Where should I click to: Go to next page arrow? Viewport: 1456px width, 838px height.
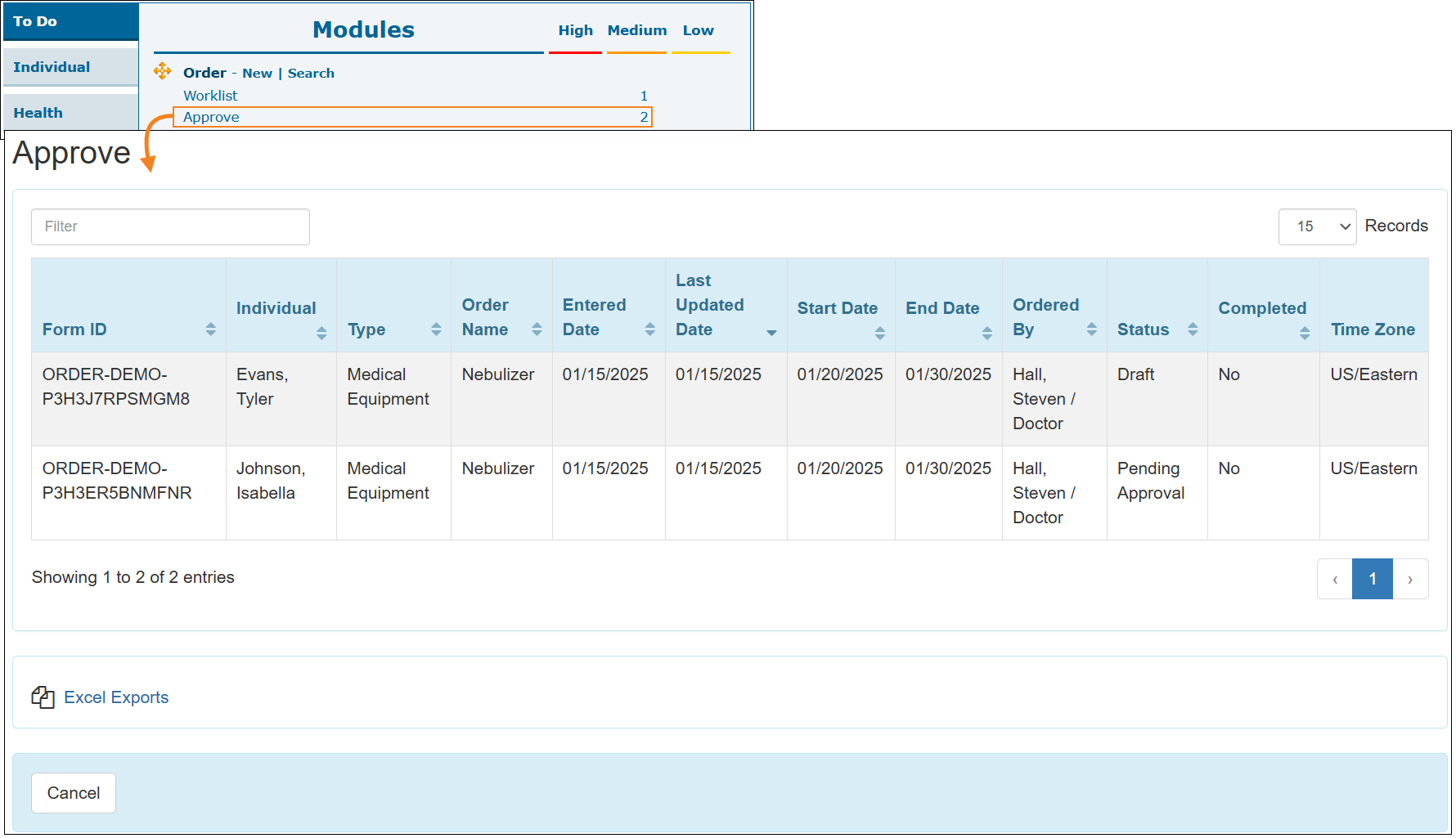coord(1410,580)
